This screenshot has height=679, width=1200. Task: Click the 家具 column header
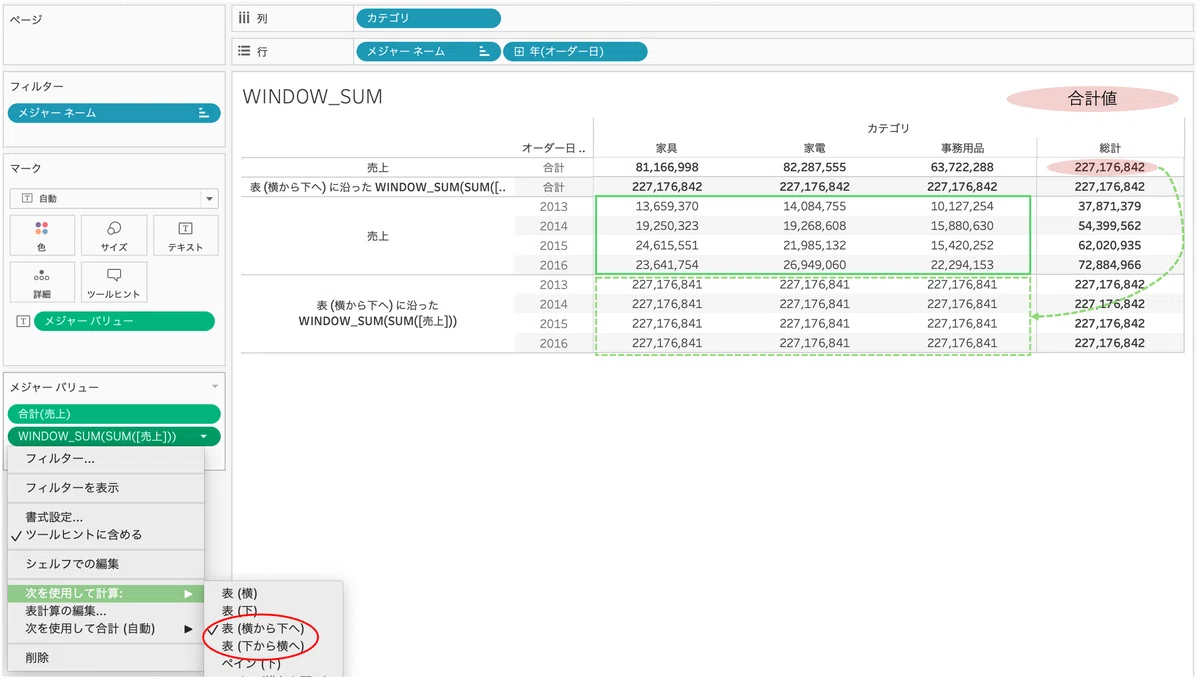point(666,148)
